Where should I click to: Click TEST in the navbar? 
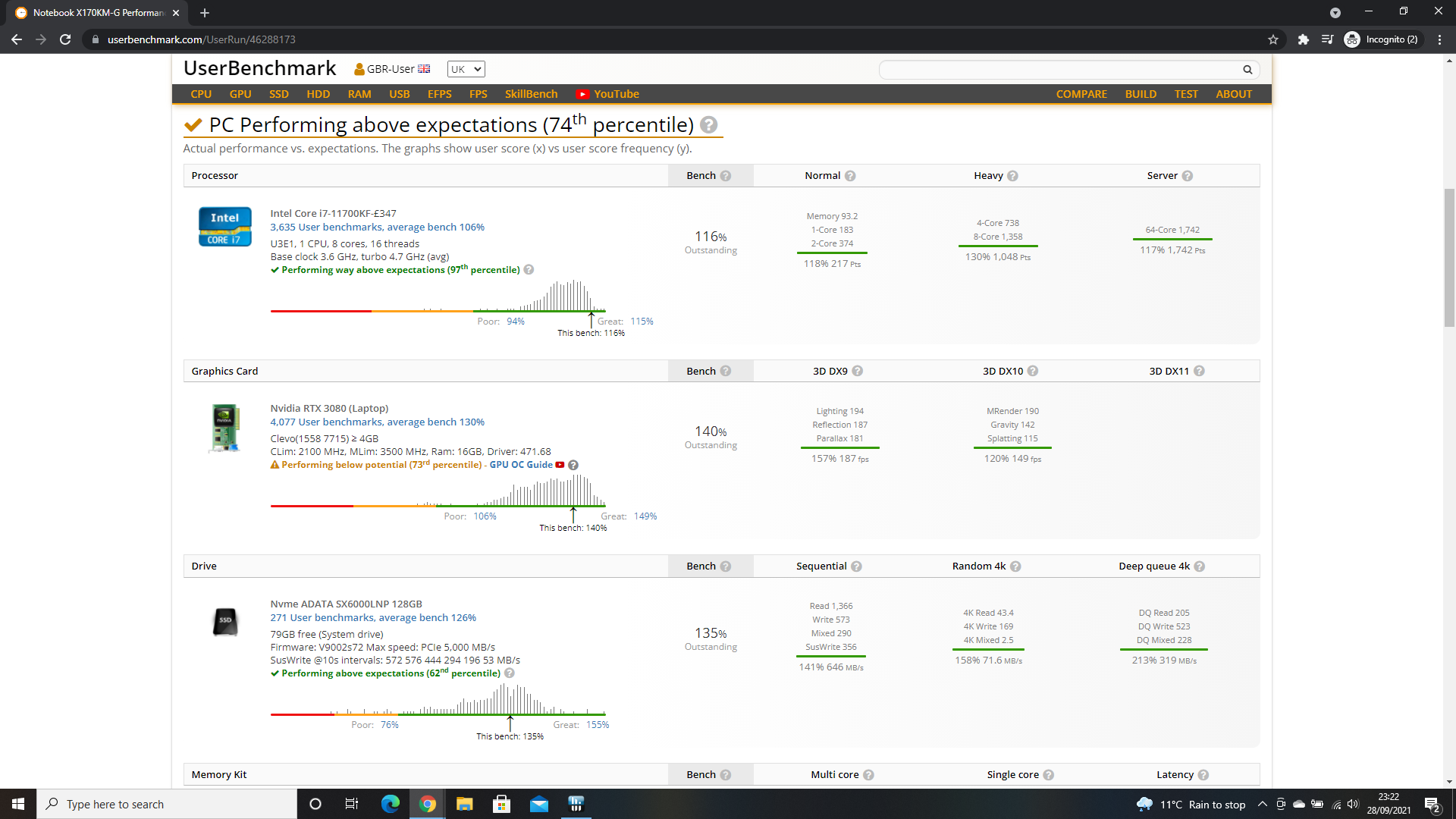click(1186, 94)
